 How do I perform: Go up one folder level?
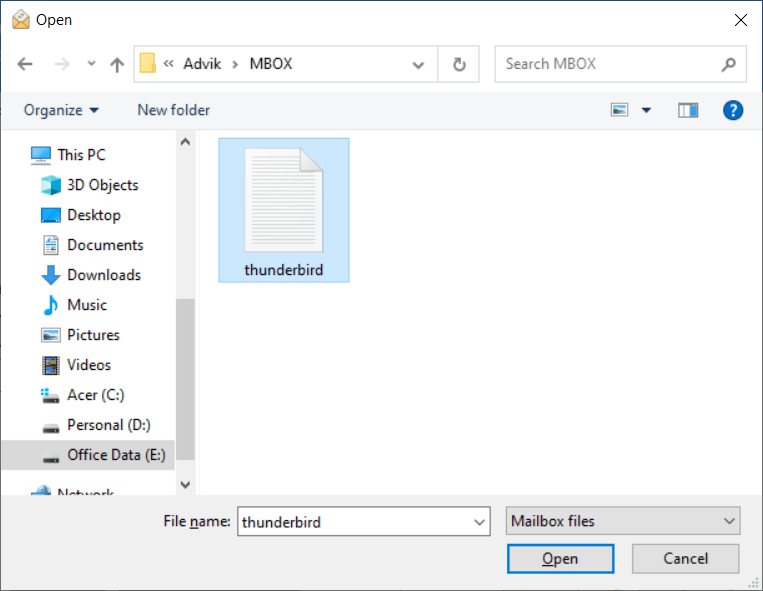point(117,64)
